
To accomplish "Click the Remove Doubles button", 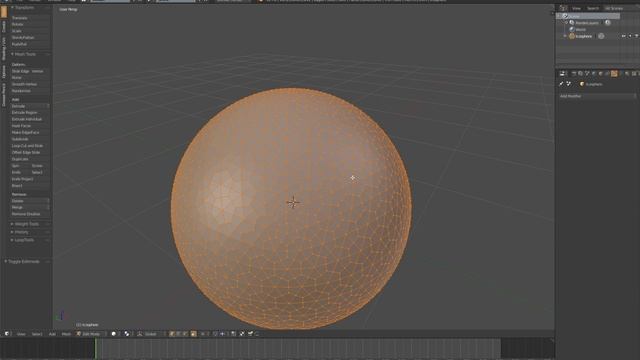I will (x=30, y=213).
